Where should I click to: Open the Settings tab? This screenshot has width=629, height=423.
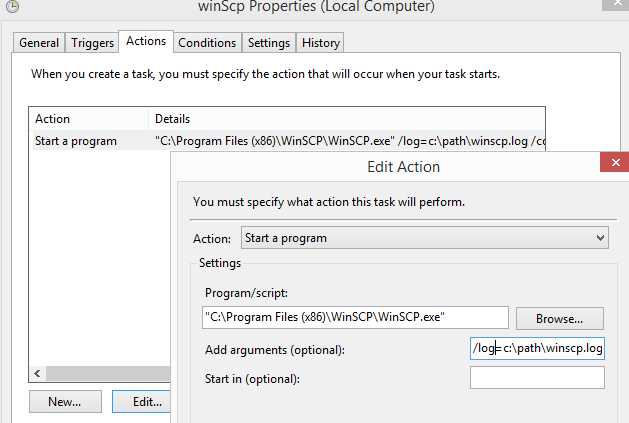[x=268, y=43]
